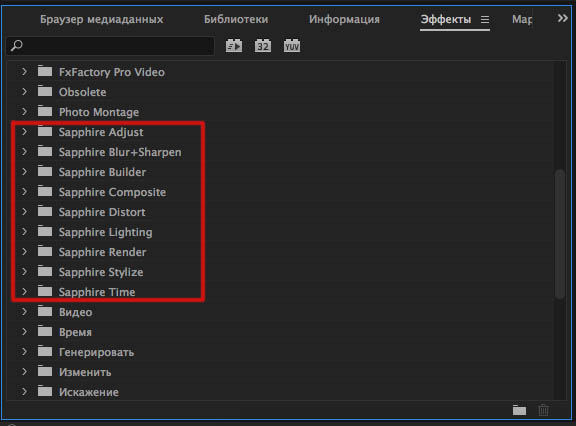
Task: Show hidden panel tabs via double chevron
Action: (562, 18)
